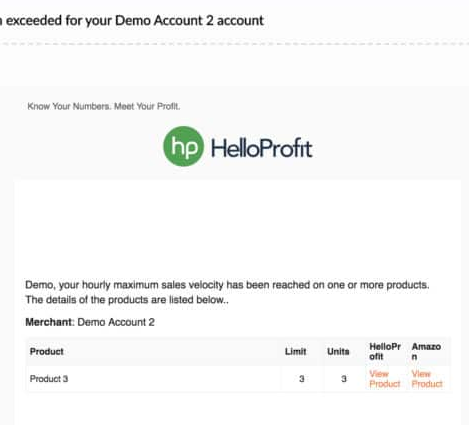Screen dimensions: 469x425
Task: Select the Product 3 row name
Action: [x=49, y=379]
